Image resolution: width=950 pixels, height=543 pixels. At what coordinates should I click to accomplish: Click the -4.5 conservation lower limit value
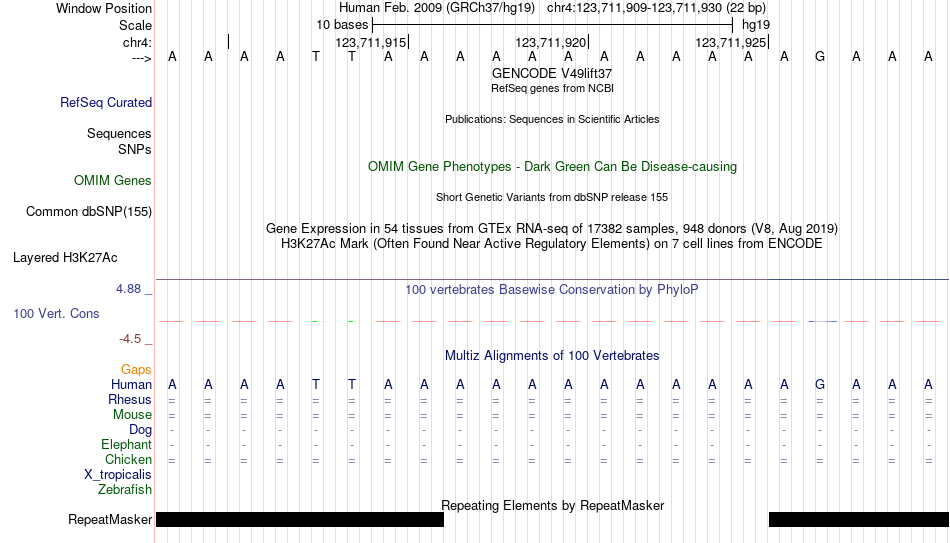[130, 339]
